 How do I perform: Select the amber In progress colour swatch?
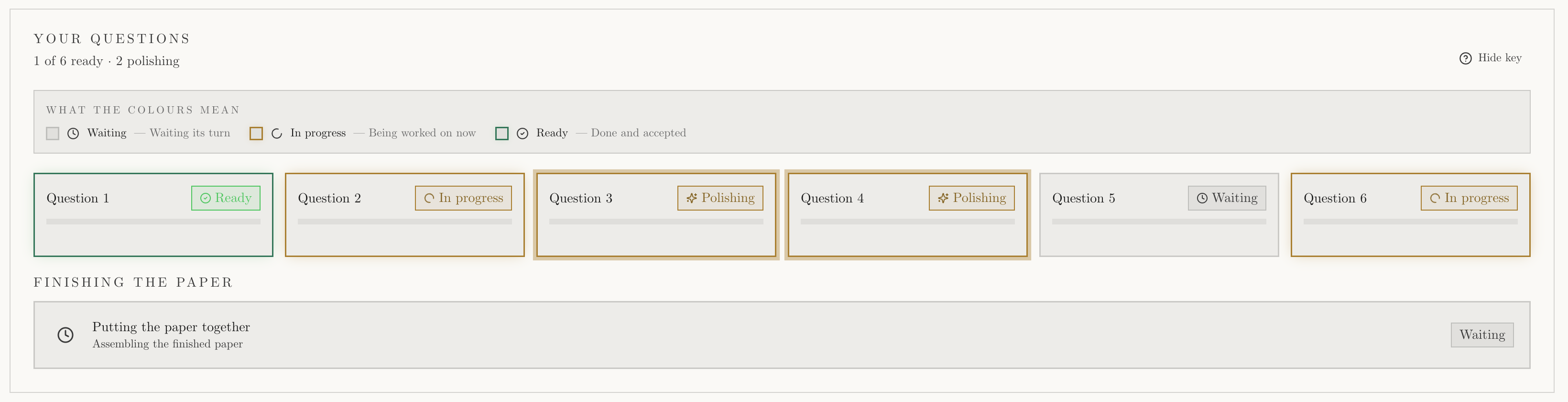[x=256, y=134]
